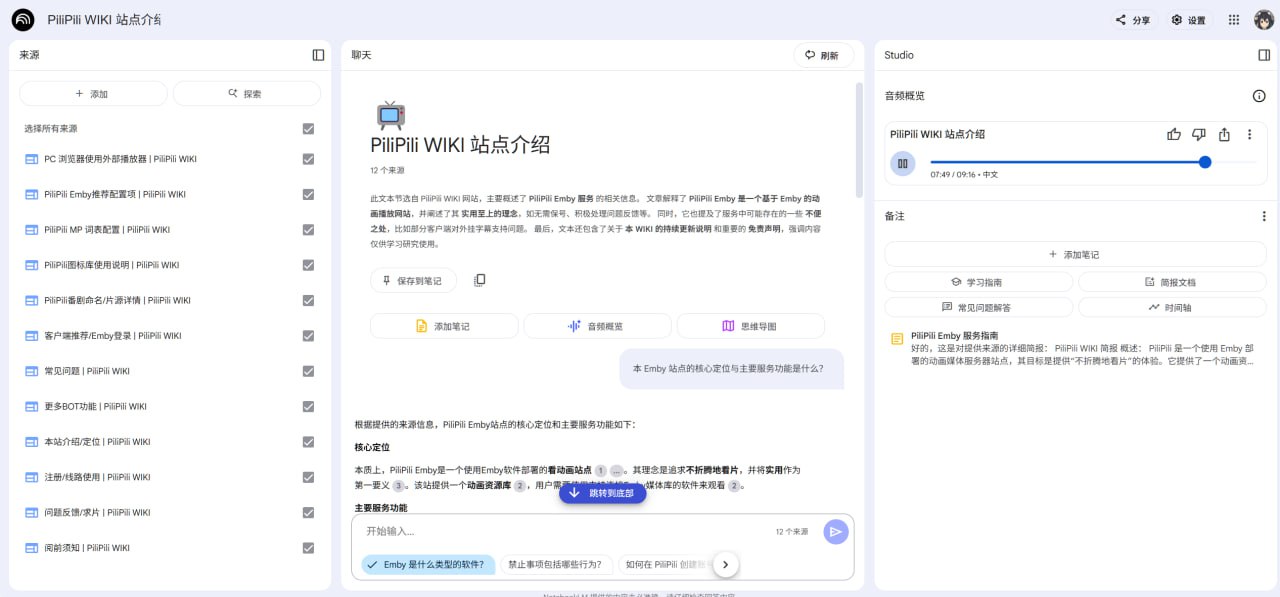Generate 学习指南 study guide
The width and height of the screenshot is (1280, 597).
point(978,283)
